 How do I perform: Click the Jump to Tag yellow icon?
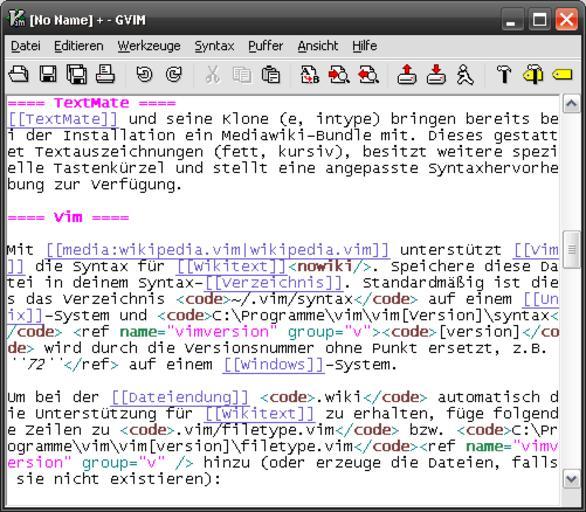(x=562, y=74)
